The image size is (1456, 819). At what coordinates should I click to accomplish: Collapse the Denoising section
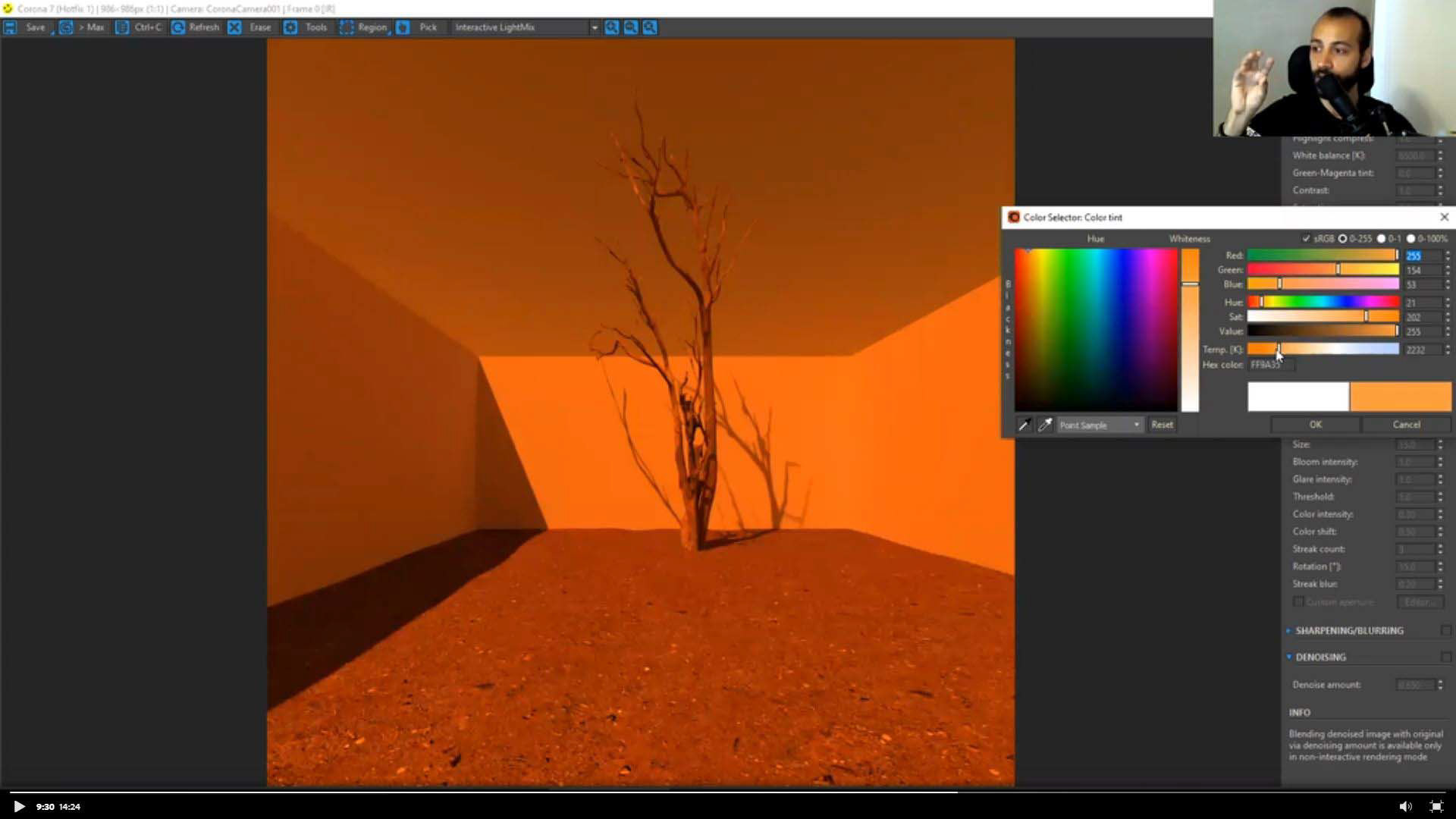click(1320, 657)
